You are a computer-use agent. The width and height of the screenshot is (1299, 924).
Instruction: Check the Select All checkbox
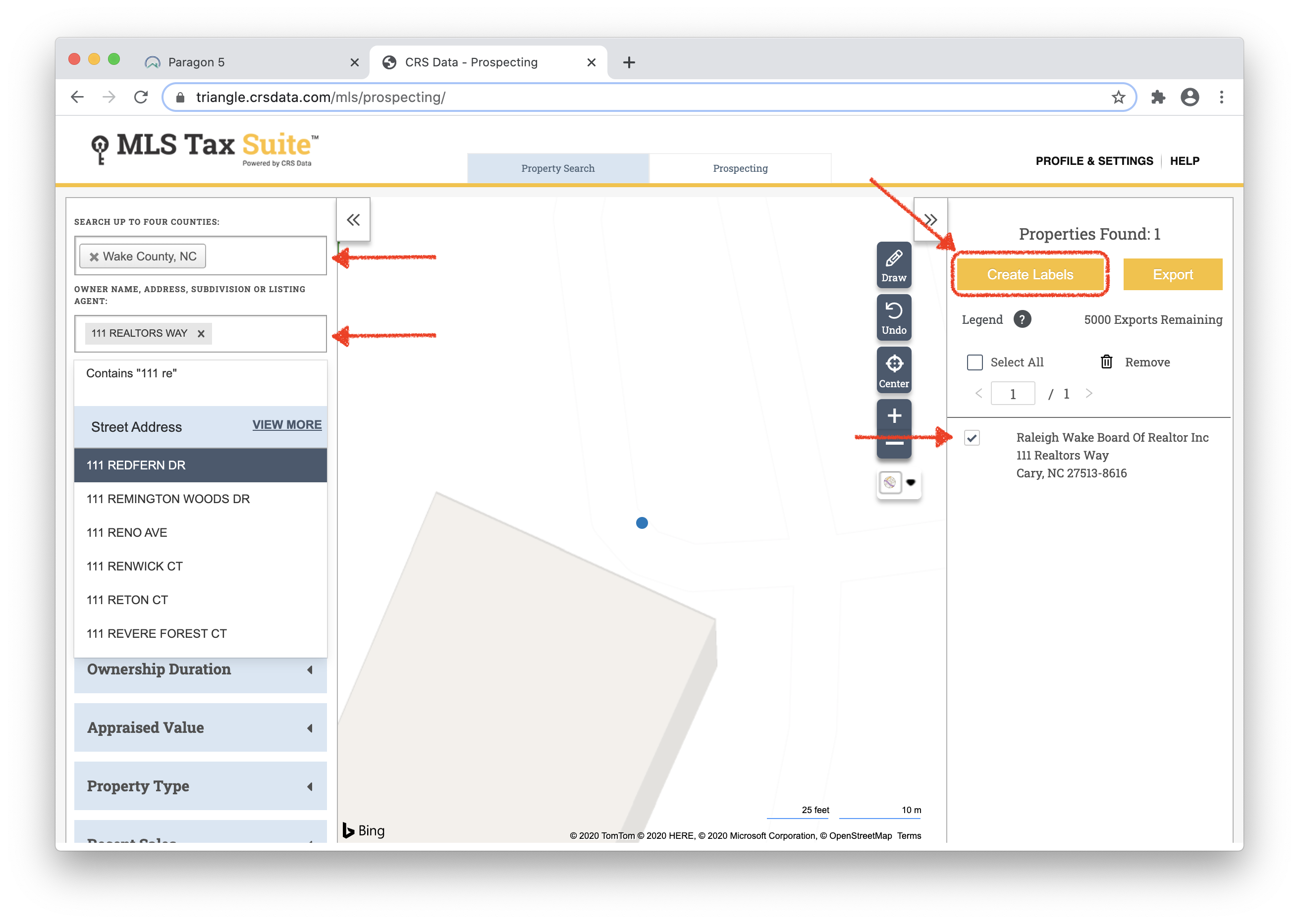974,362
